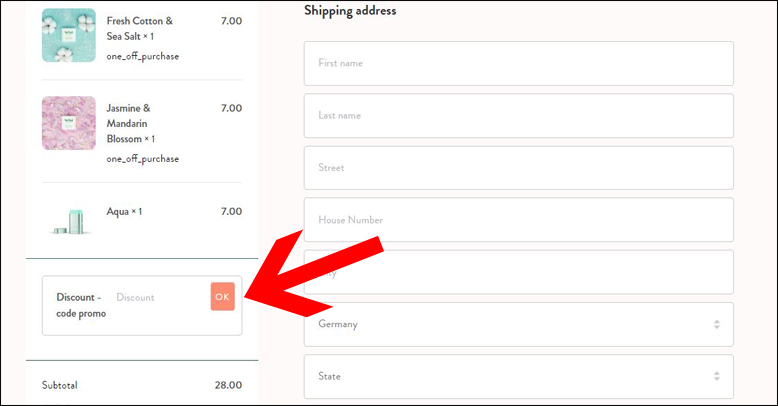
Task: Click the Shipping address heading
Action: [350, 10]
